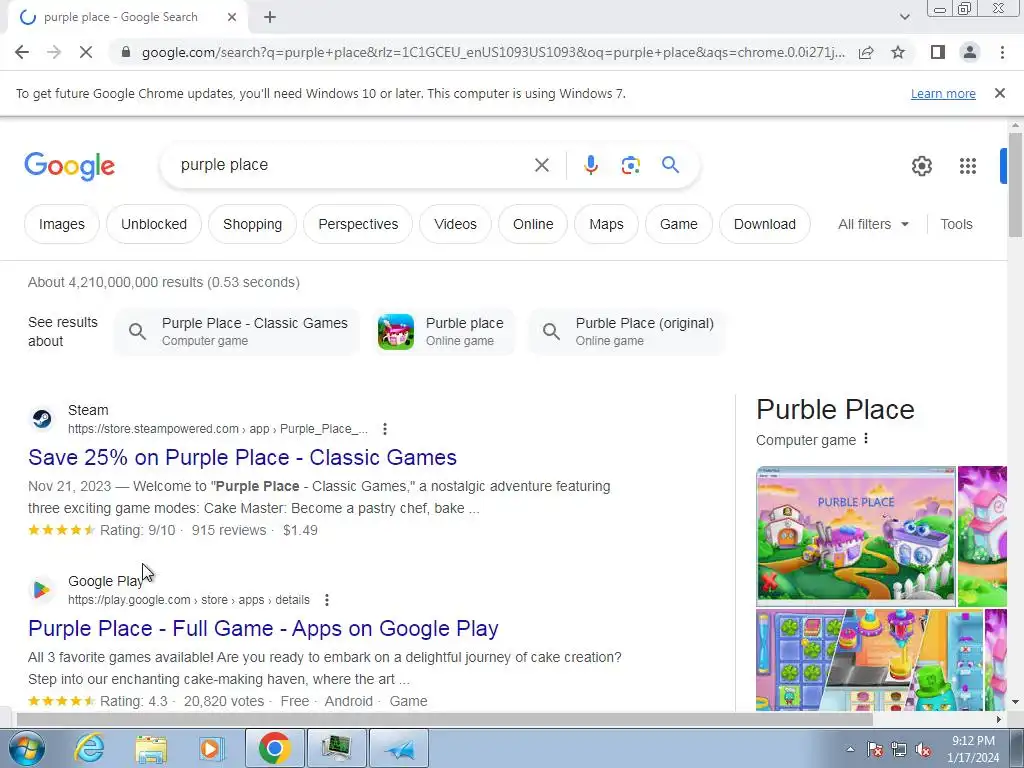Image resolution: width=1024 pixels, height=768 pixels.
Task: Click the Learn more link
Action: point(943,93)
